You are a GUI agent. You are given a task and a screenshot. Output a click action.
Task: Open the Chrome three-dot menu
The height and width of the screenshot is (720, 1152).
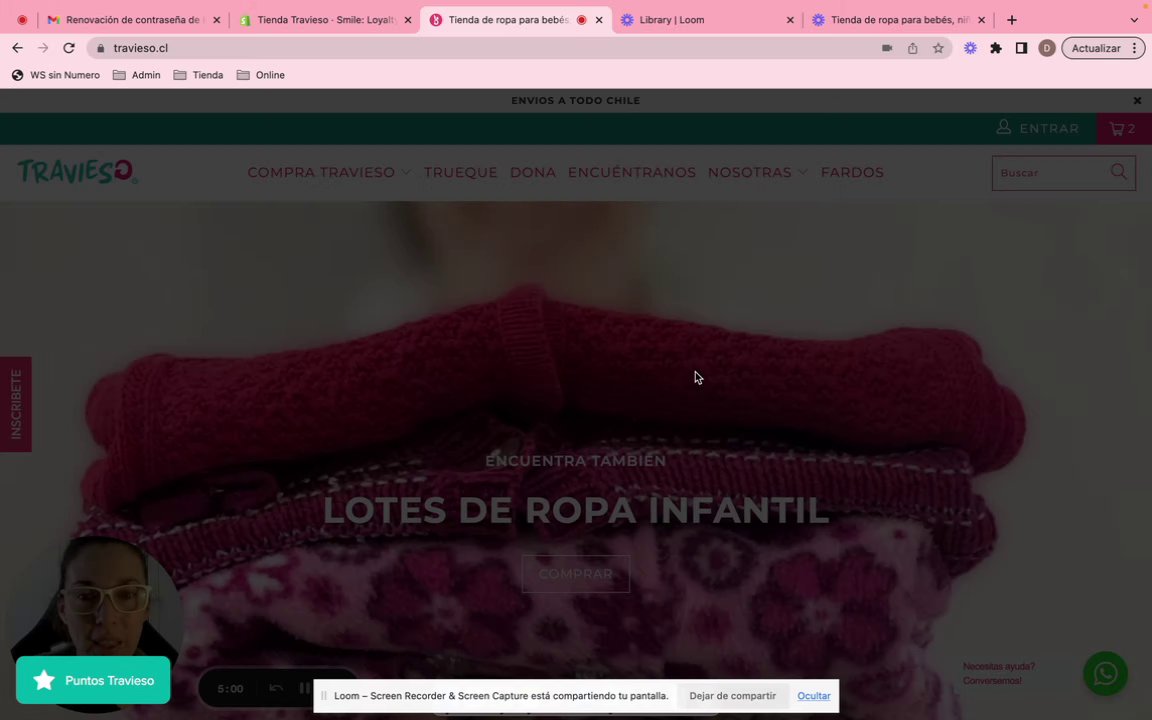click(1134, 48)
